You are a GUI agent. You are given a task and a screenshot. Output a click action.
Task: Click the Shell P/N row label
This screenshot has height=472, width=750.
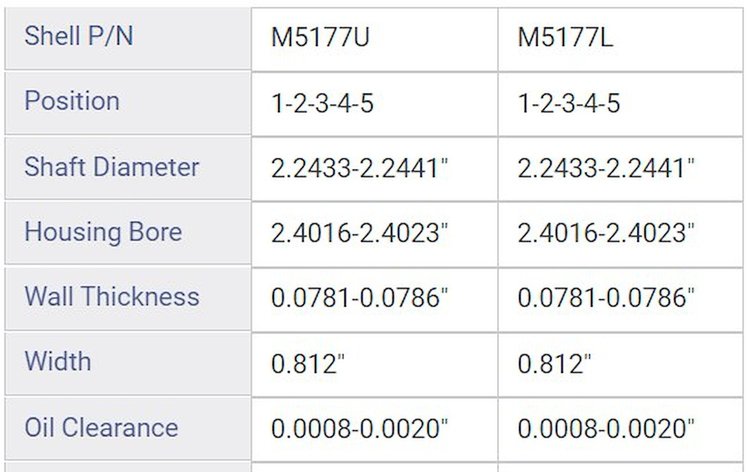coord(79,36)
